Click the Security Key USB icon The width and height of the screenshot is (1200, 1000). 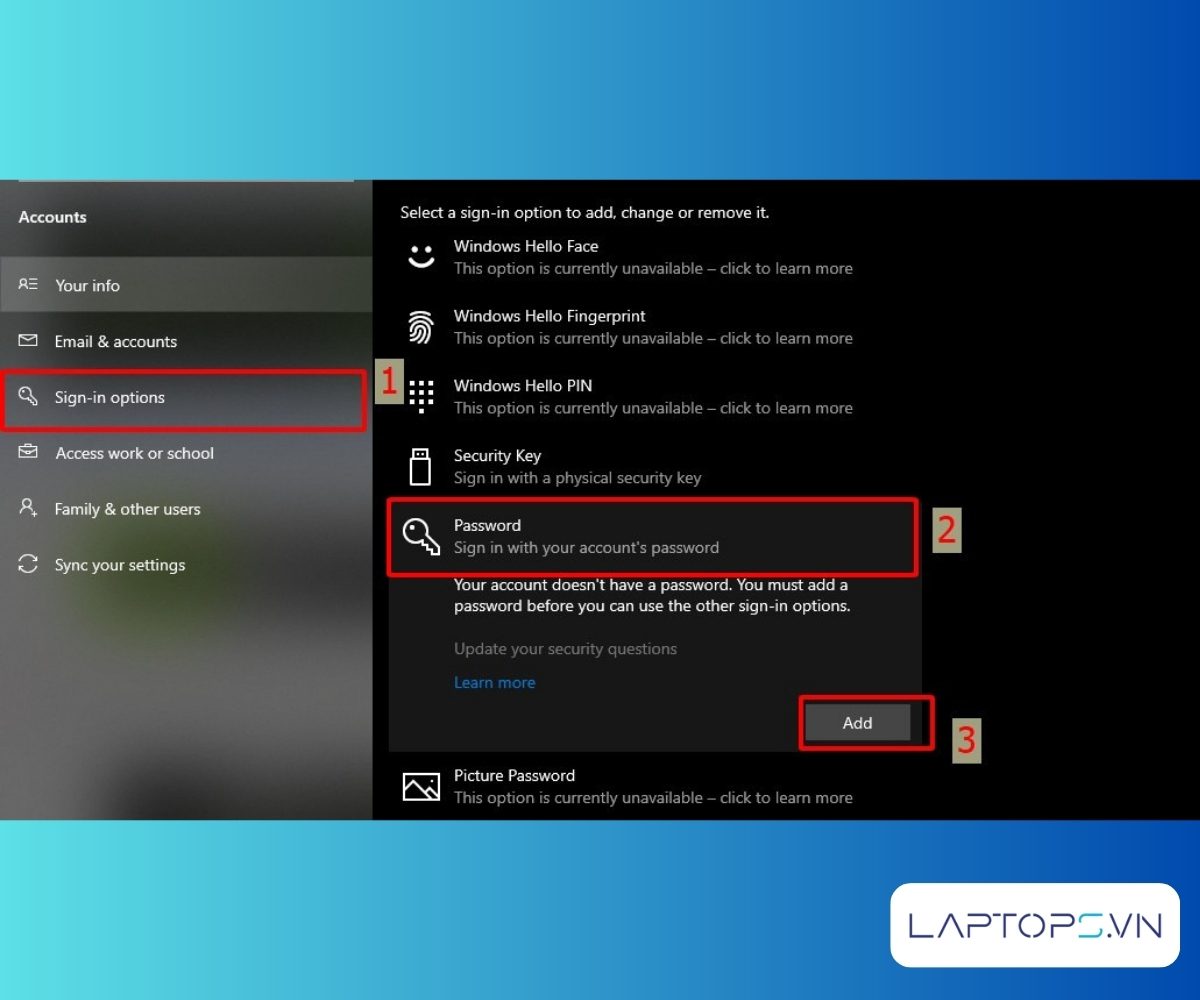pyautogui.click(x=421, y=467)
